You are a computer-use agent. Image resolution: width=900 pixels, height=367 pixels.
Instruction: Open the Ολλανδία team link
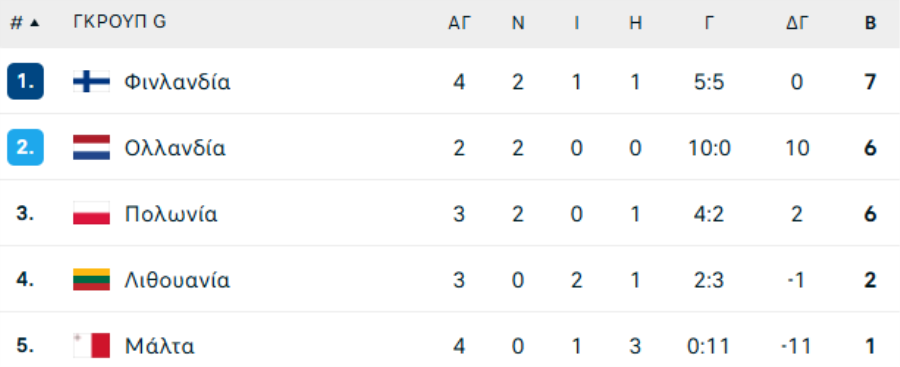175,148
